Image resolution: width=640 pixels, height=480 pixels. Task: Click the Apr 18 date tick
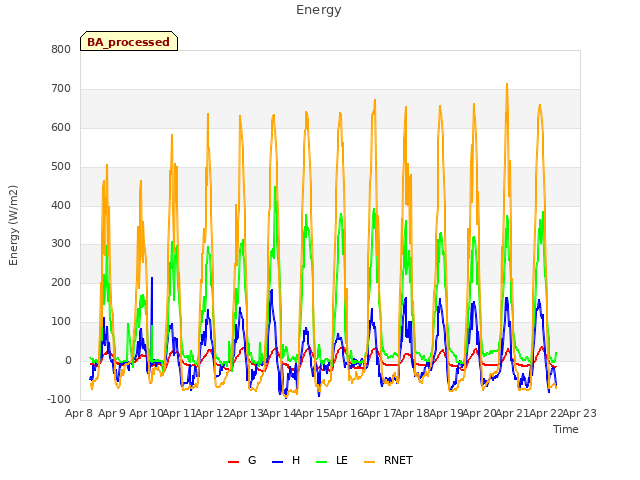pos(413,413)
